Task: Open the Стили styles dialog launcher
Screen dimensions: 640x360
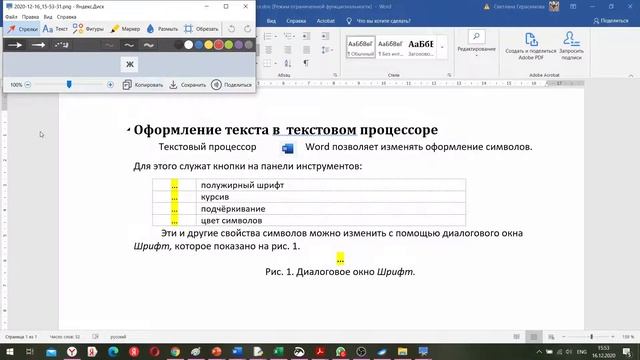Action: coord(449,75)
